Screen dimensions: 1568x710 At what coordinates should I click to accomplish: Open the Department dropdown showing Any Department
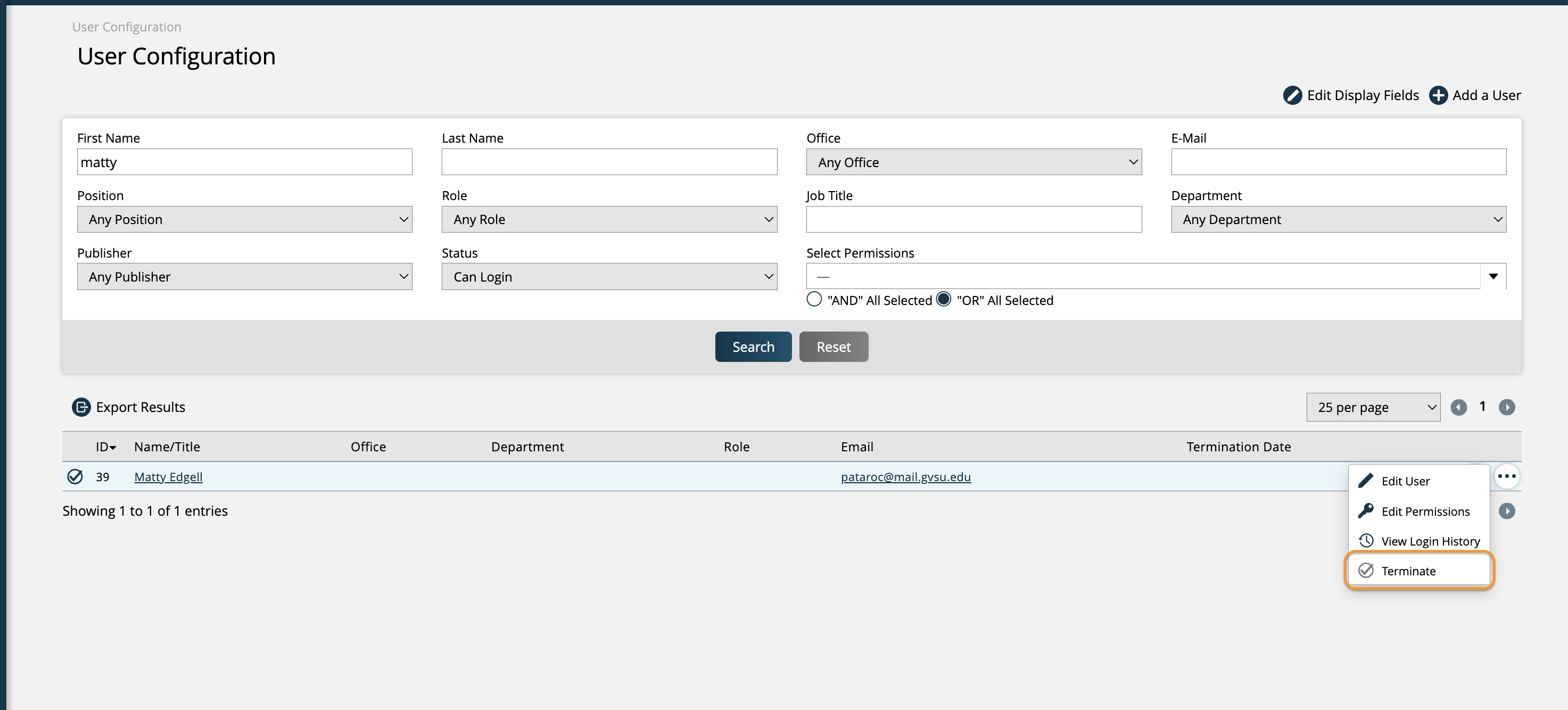click(x=1338, y=219)
